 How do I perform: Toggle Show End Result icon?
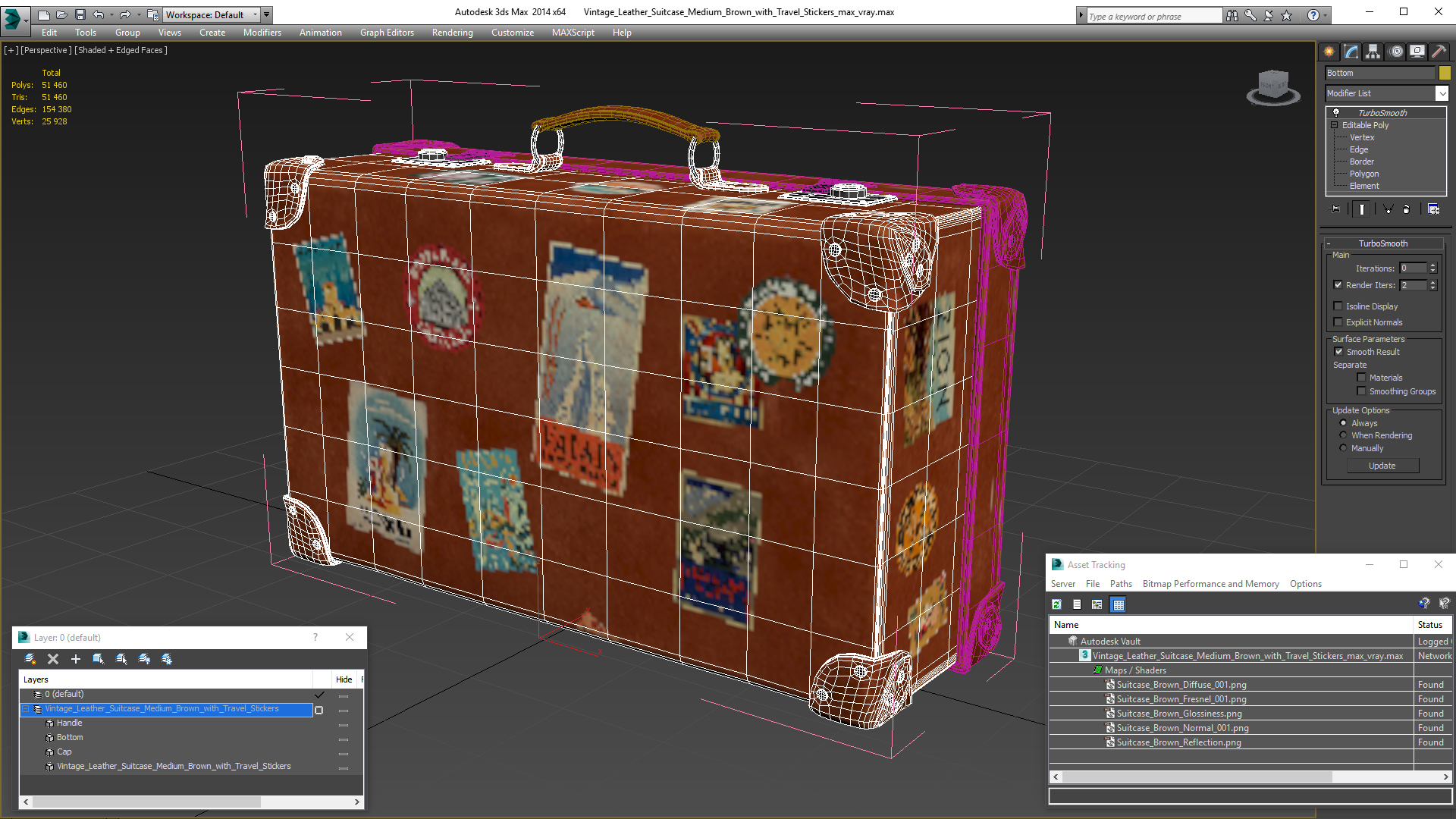click(1362, 209)
